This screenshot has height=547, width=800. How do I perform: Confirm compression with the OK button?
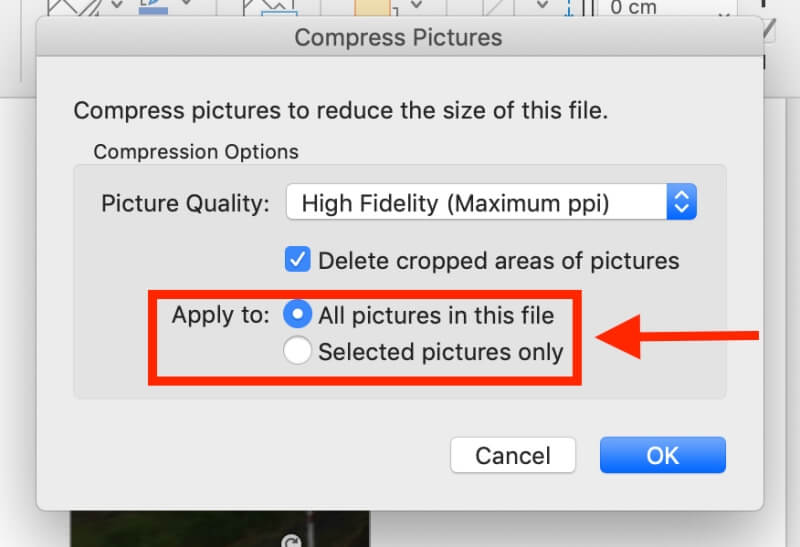(x=663, y=455)
